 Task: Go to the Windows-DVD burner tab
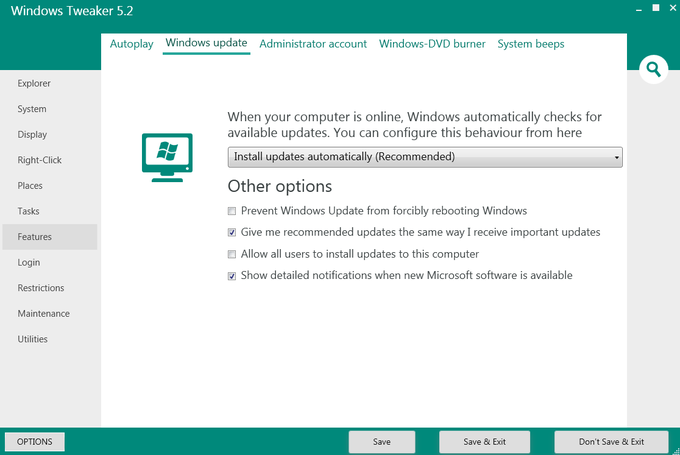point(432,44)
